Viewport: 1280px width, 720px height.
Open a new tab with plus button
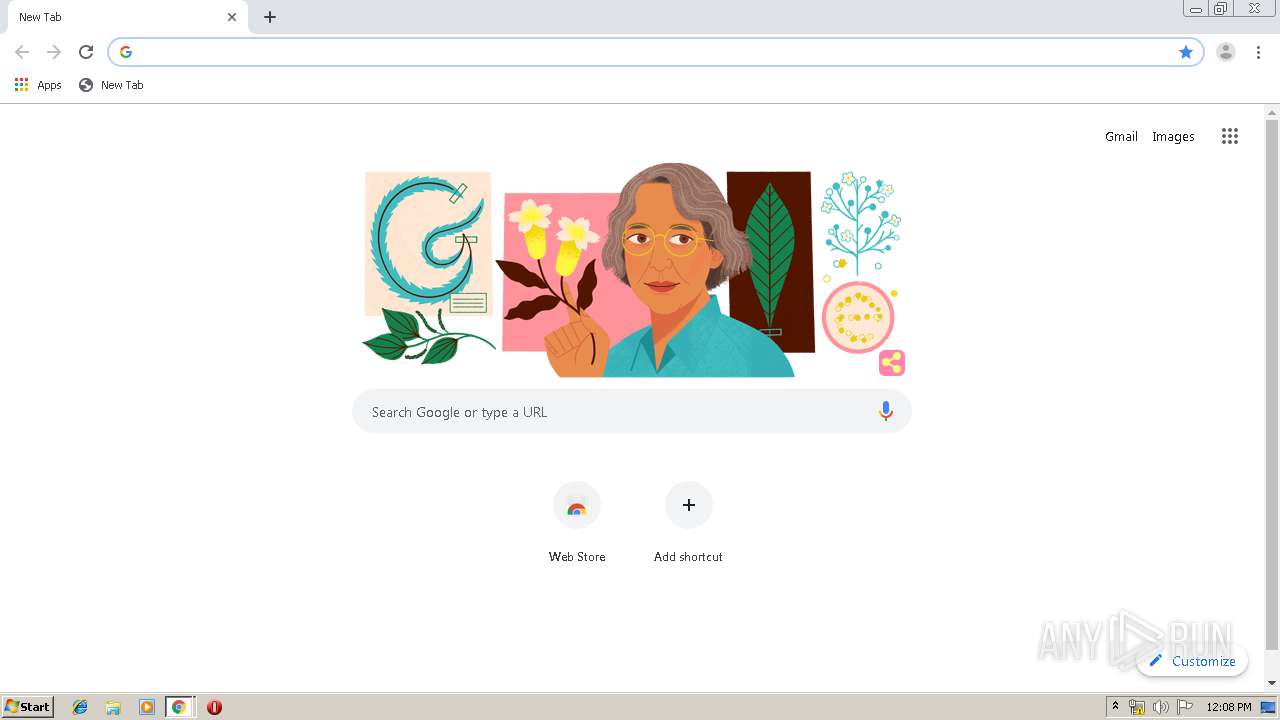tap(270, 17)
